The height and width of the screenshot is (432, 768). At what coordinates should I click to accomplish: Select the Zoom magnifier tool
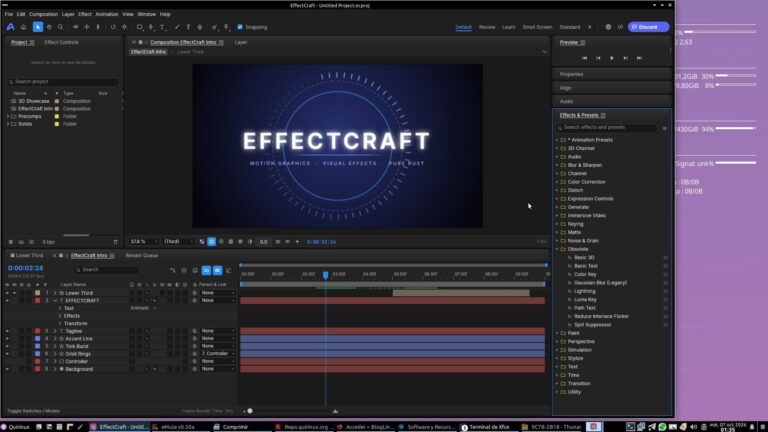[x=61, y=27]
